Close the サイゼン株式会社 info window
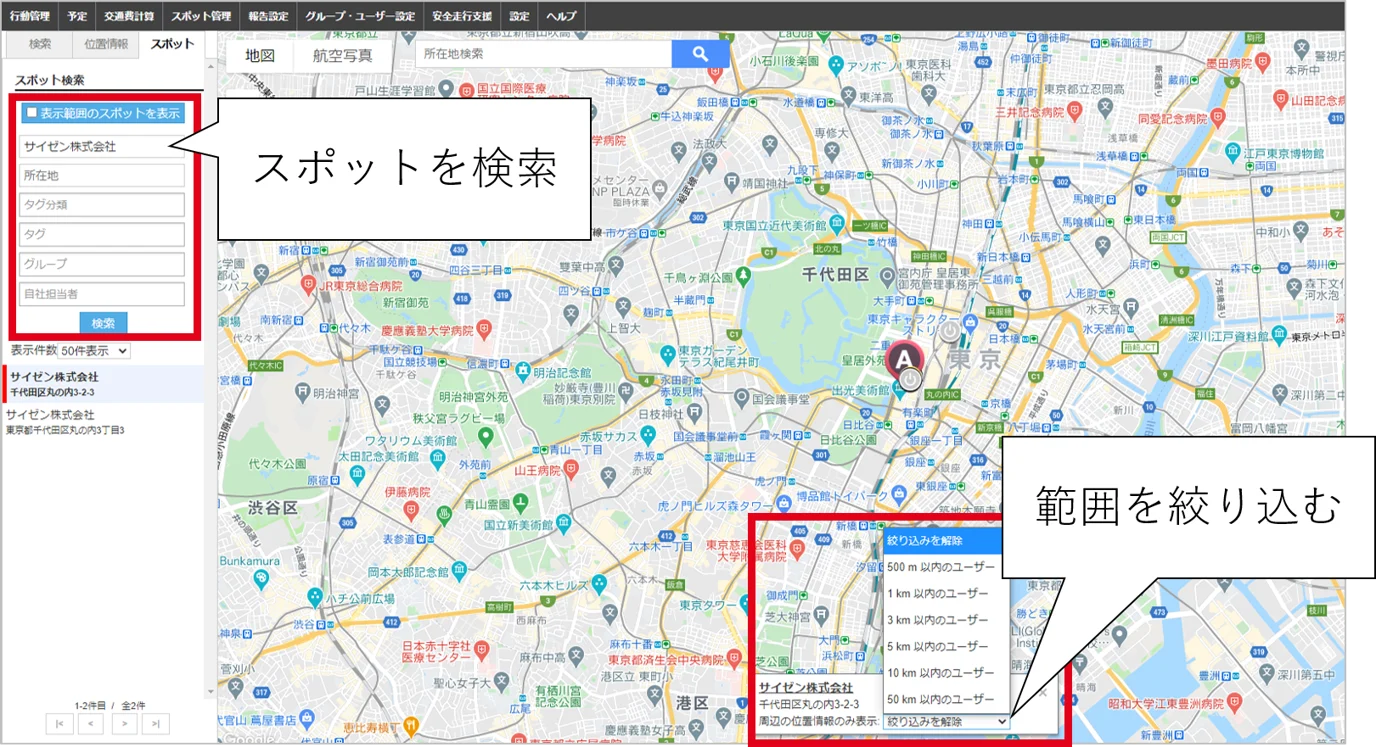Screen dimensions: 1376x747 (x=1043, y=691)
